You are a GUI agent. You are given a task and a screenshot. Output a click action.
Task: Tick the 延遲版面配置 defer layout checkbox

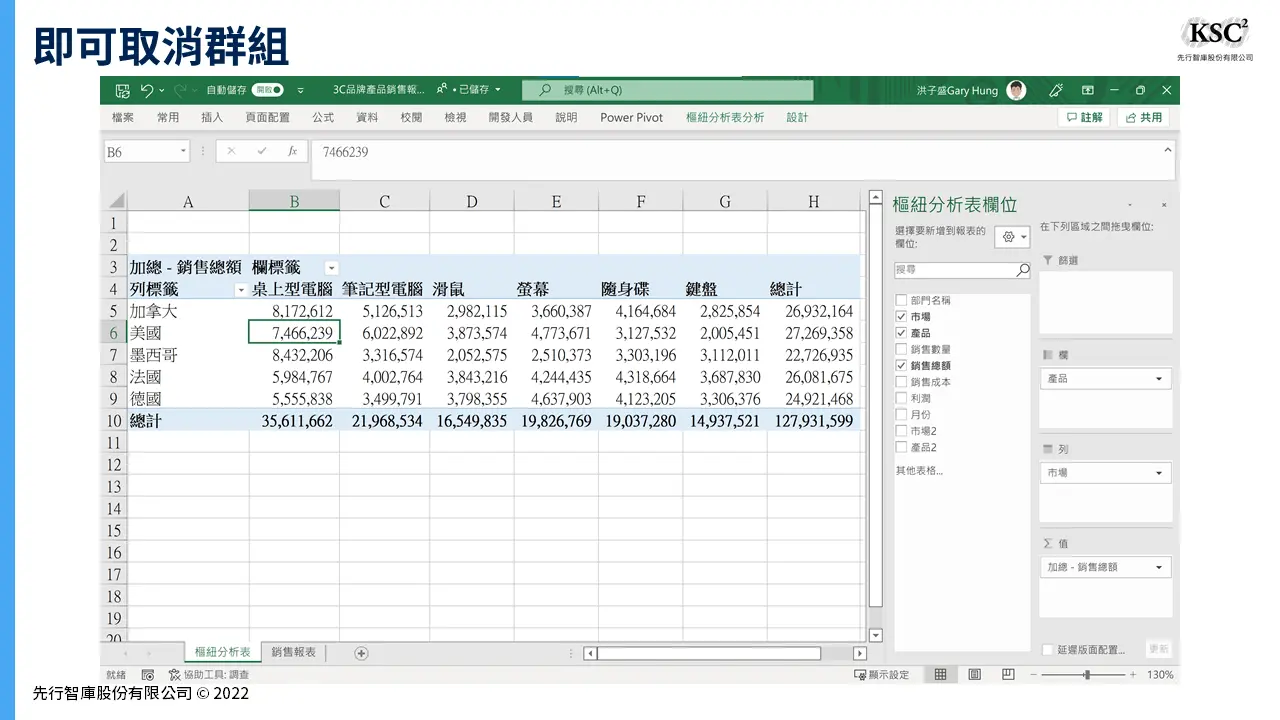1047,649
